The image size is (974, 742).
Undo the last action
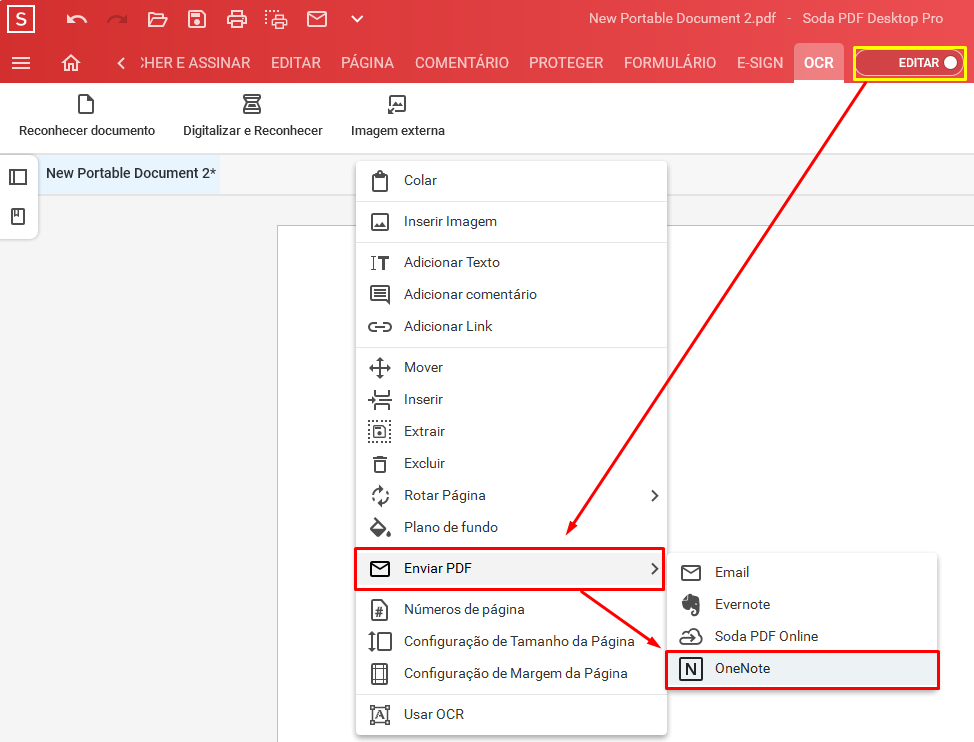[x=76, y=19]
